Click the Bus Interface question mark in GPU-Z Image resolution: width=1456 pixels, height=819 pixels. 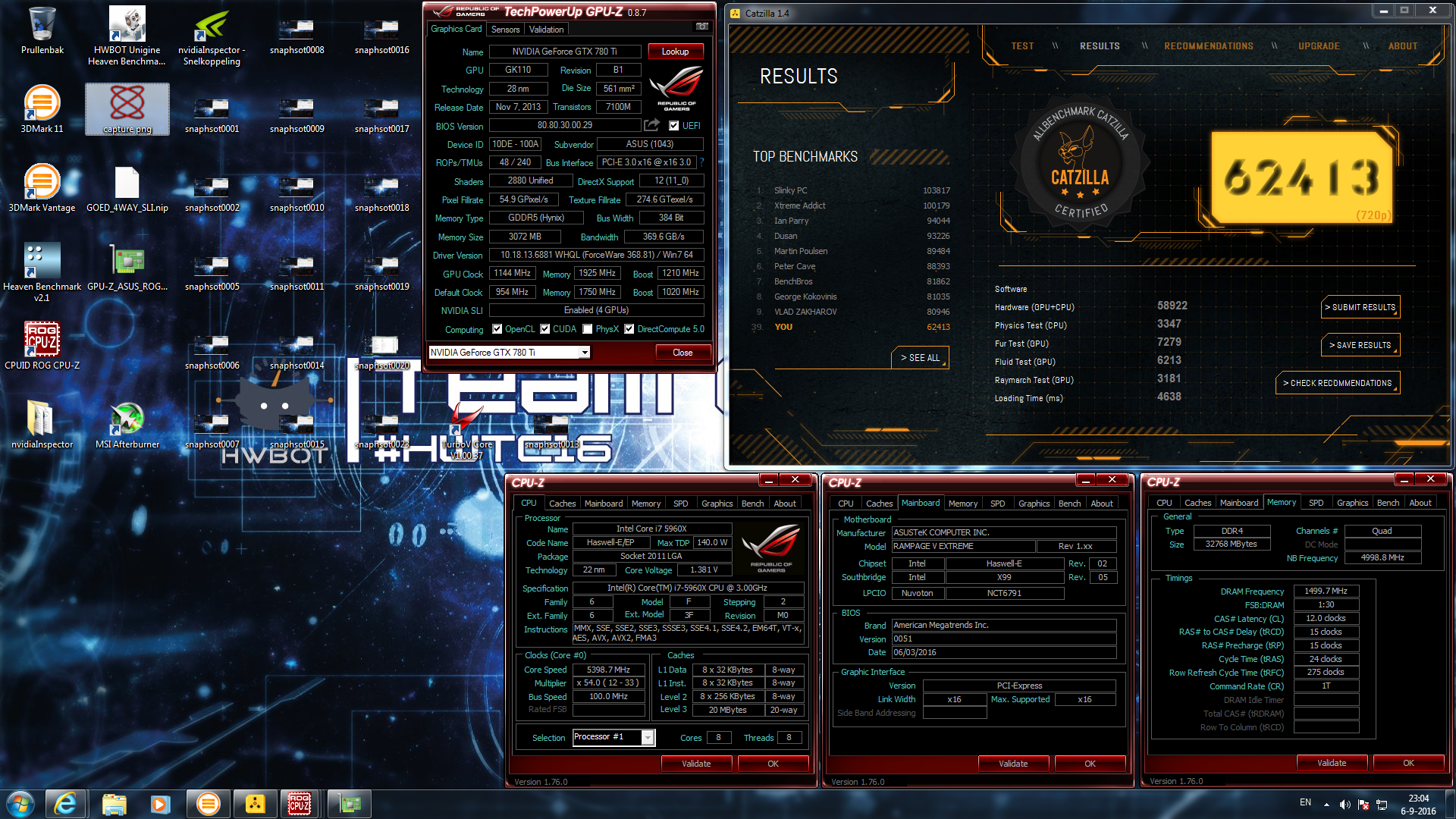(x=701, y=162)
